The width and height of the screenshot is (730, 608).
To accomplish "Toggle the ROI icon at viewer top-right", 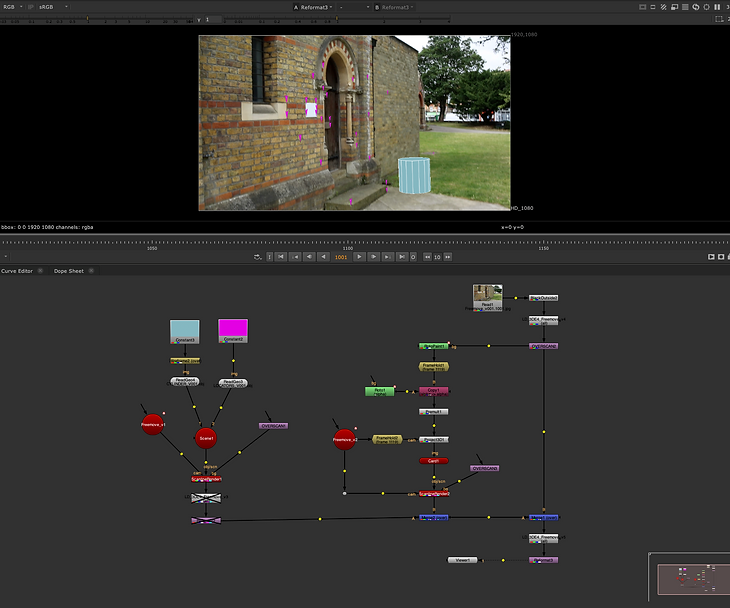I will (719, 19).
